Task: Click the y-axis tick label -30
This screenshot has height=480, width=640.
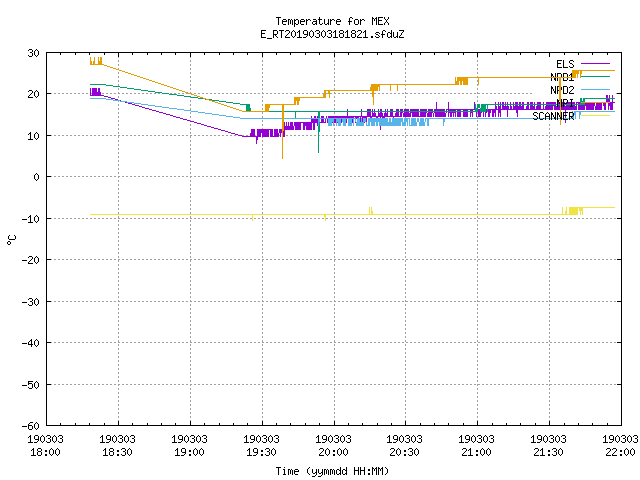Action: 31,302
